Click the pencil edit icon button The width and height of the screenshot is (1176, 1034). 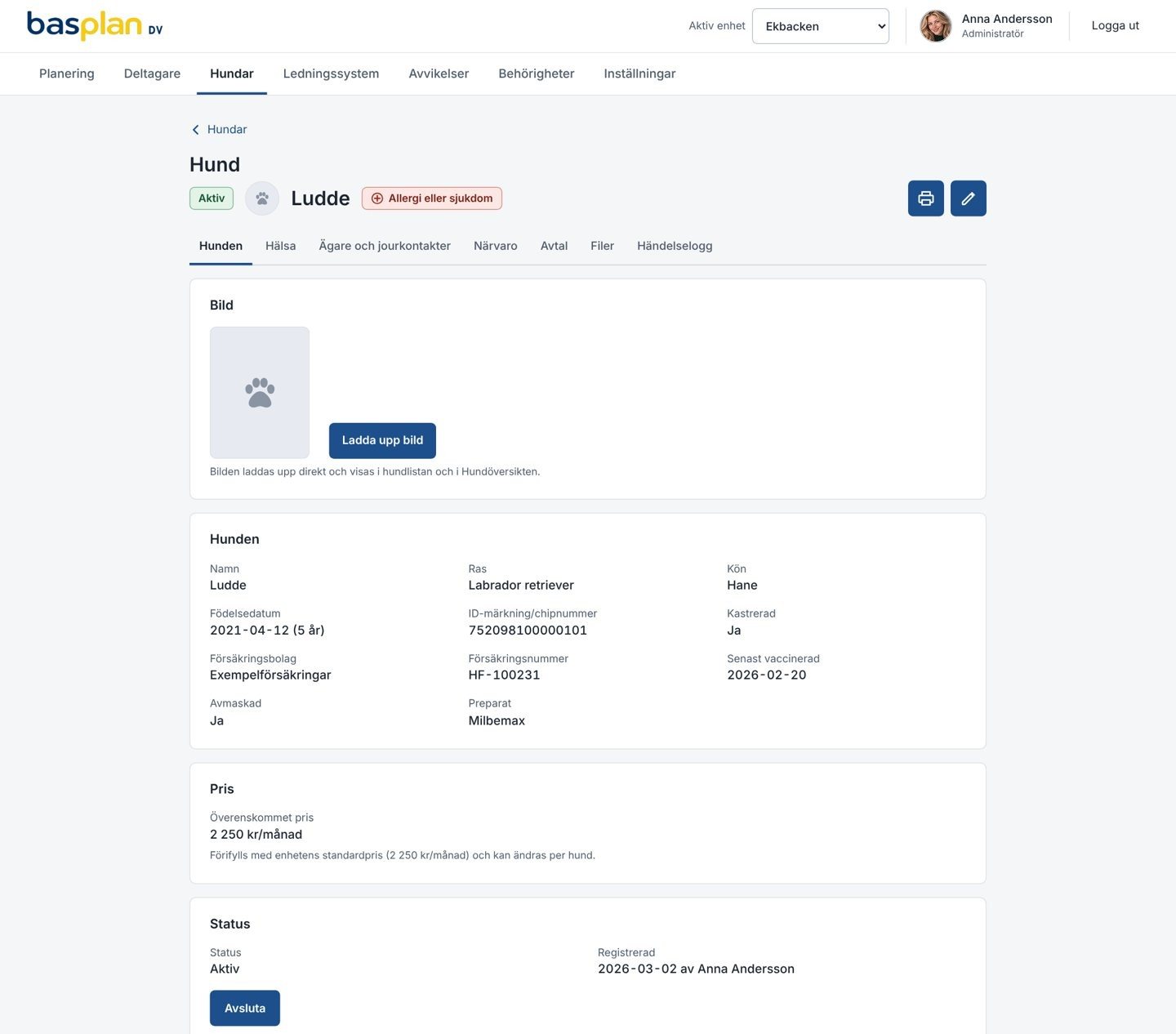968,198
